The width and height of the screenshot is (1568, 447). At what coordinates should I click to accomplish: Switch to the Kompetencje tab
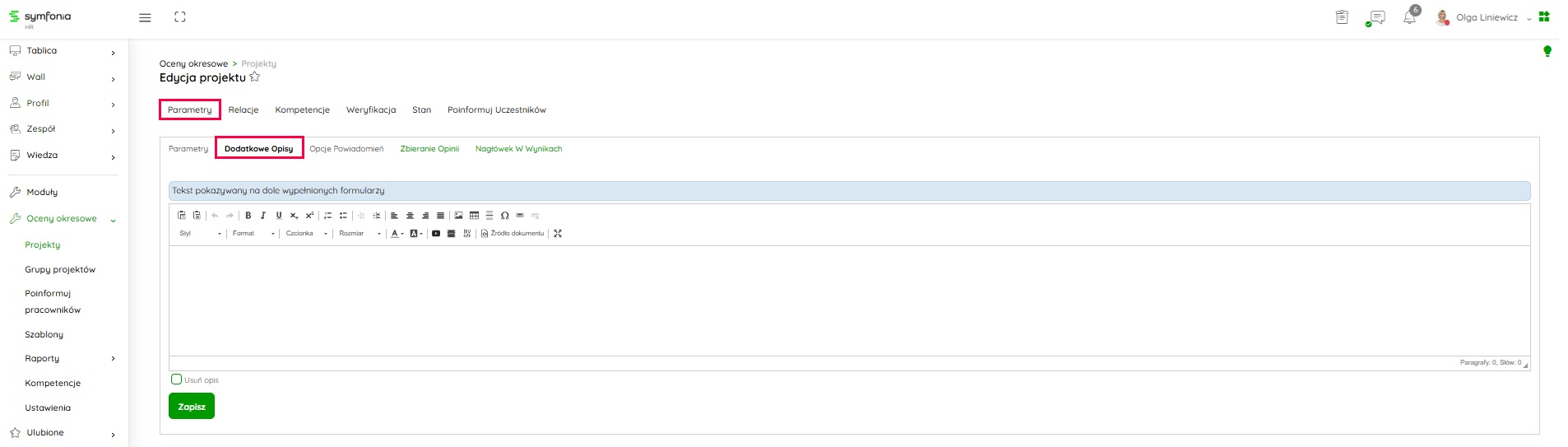302,109
